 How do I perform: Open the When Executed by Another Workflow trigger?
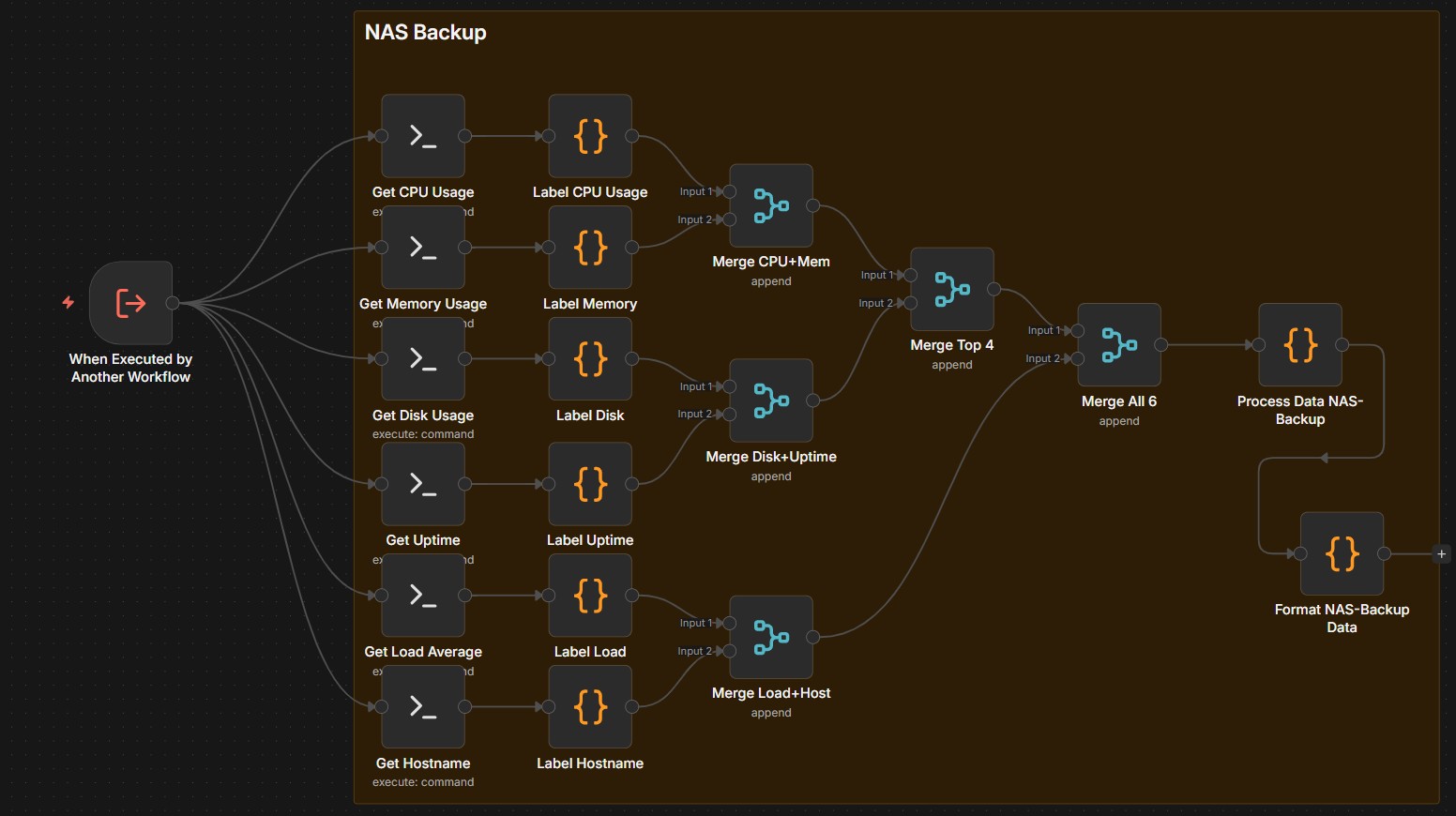click(x=130, y=302)
